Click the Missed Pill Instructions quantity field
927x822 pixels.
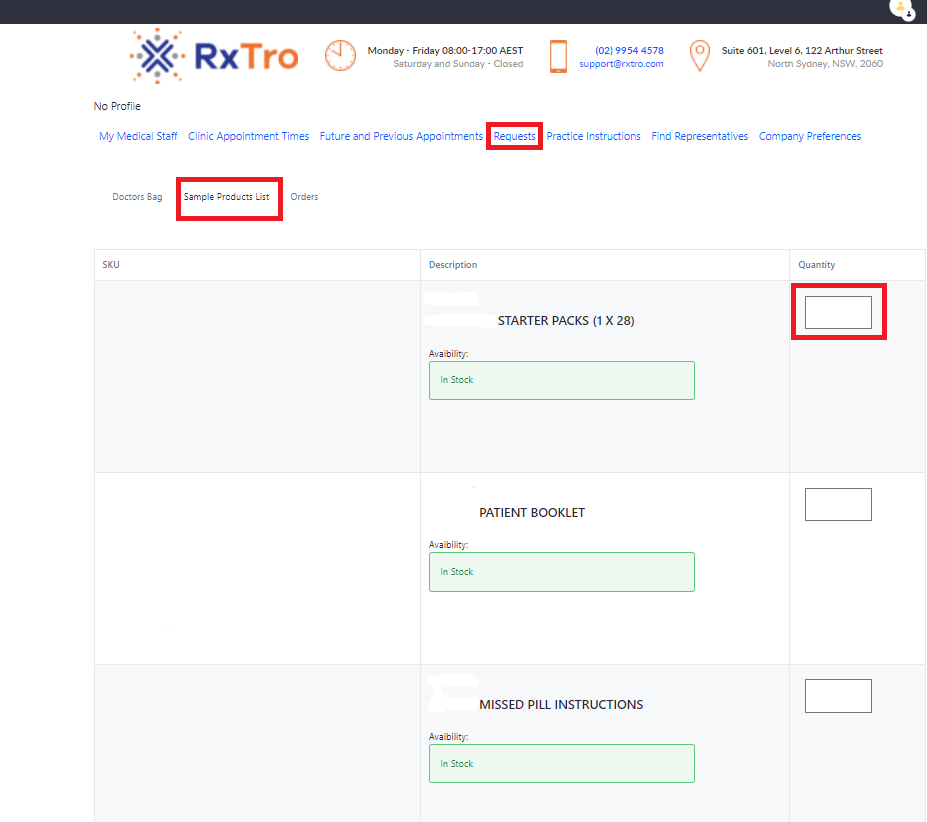838,696
